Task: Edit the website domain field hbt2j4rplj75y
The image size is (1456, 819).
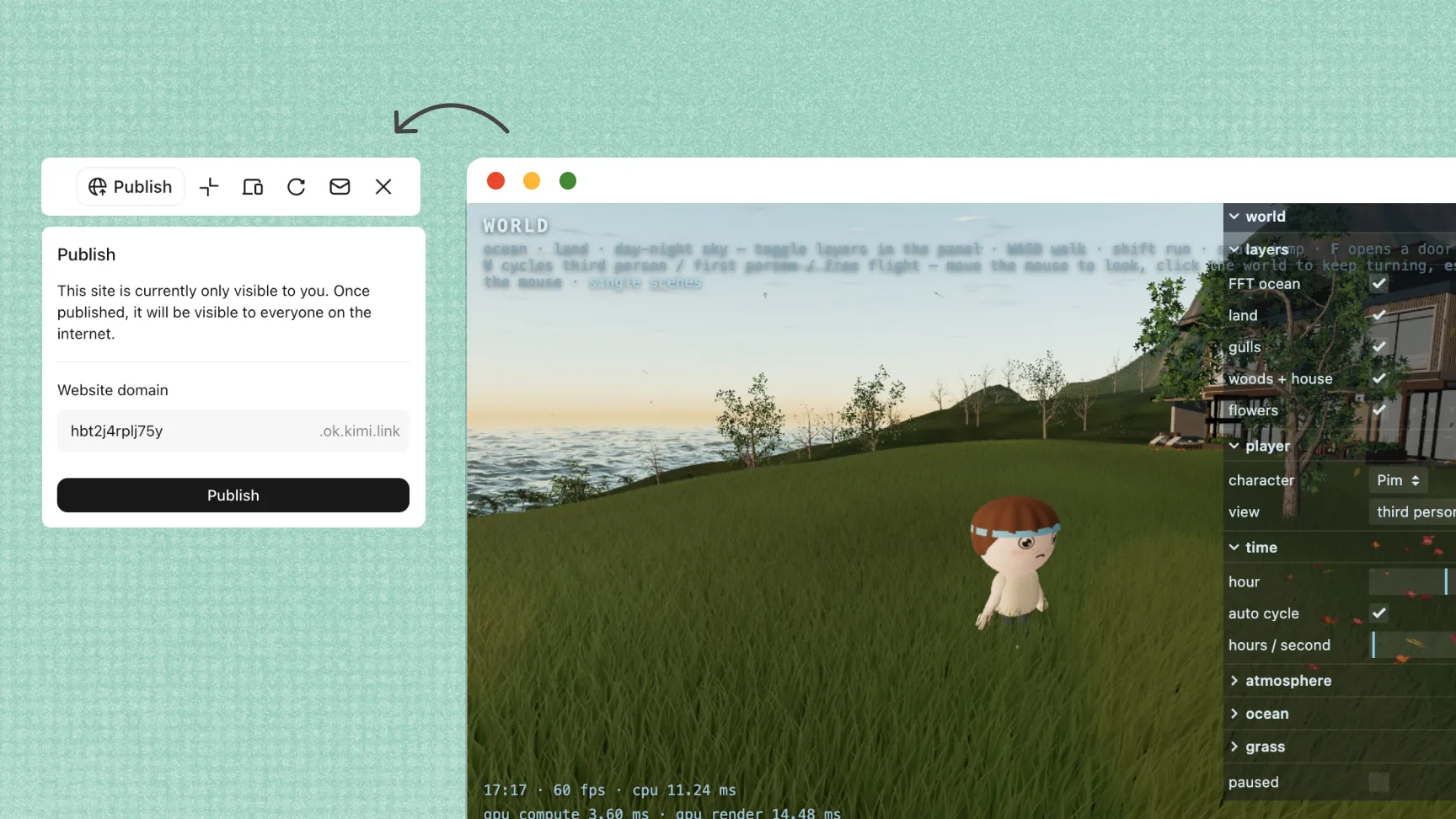Action: point(233,431)
